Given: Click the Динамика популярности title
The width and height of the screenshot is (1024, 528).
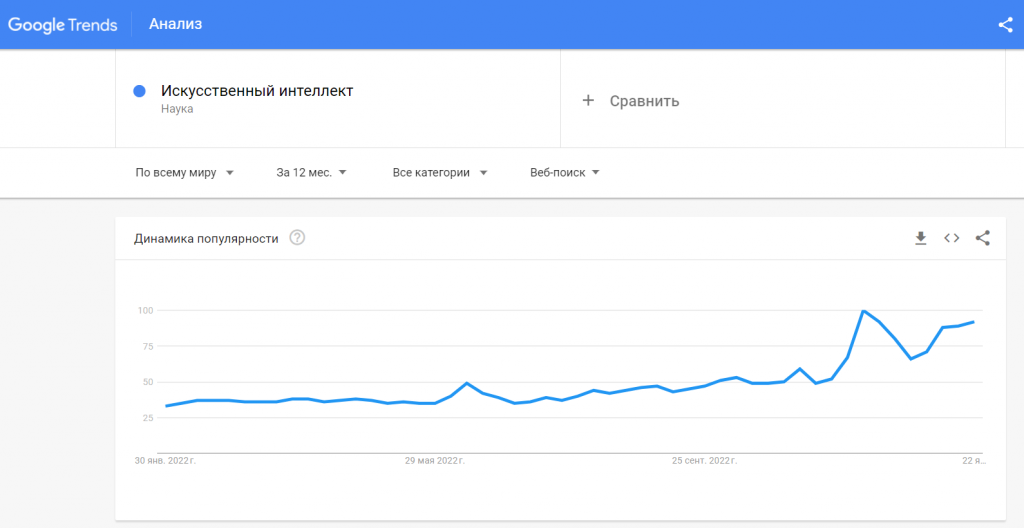Looking at the screenshot, I should click(206, 239).
